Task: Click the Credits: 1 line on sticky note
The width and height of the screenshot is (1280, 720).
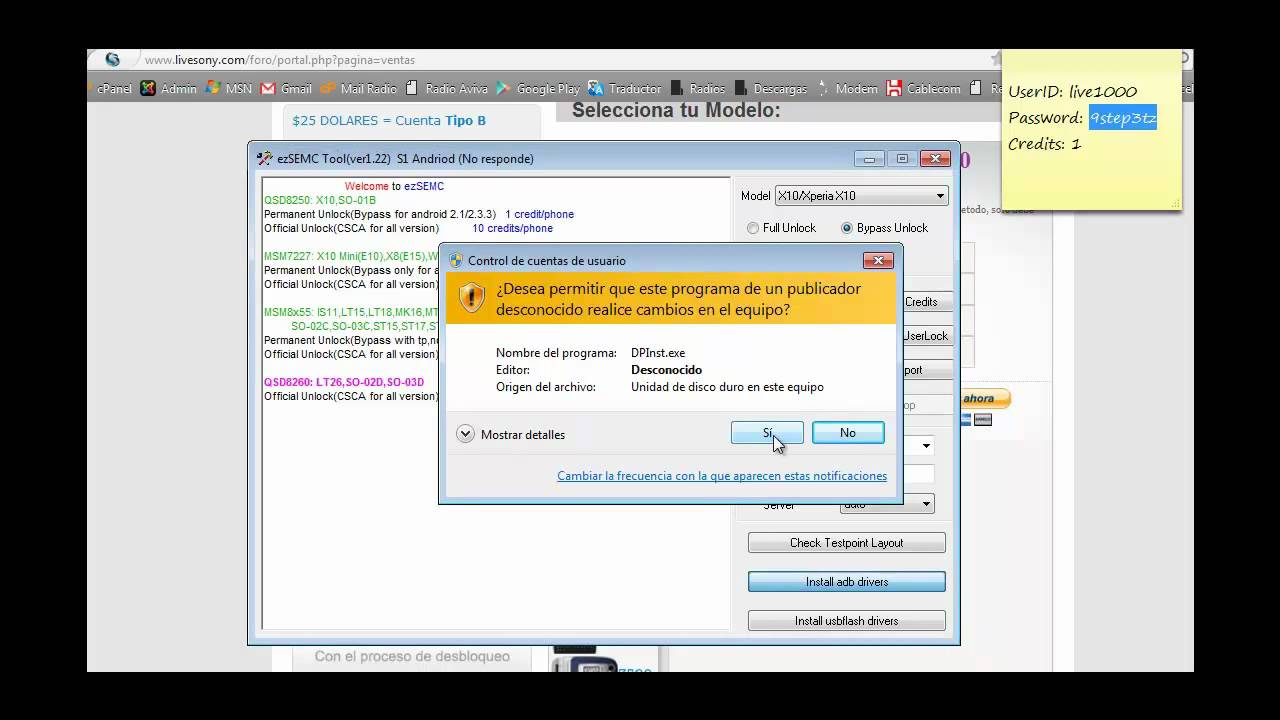Action: tap(1044, 144)
